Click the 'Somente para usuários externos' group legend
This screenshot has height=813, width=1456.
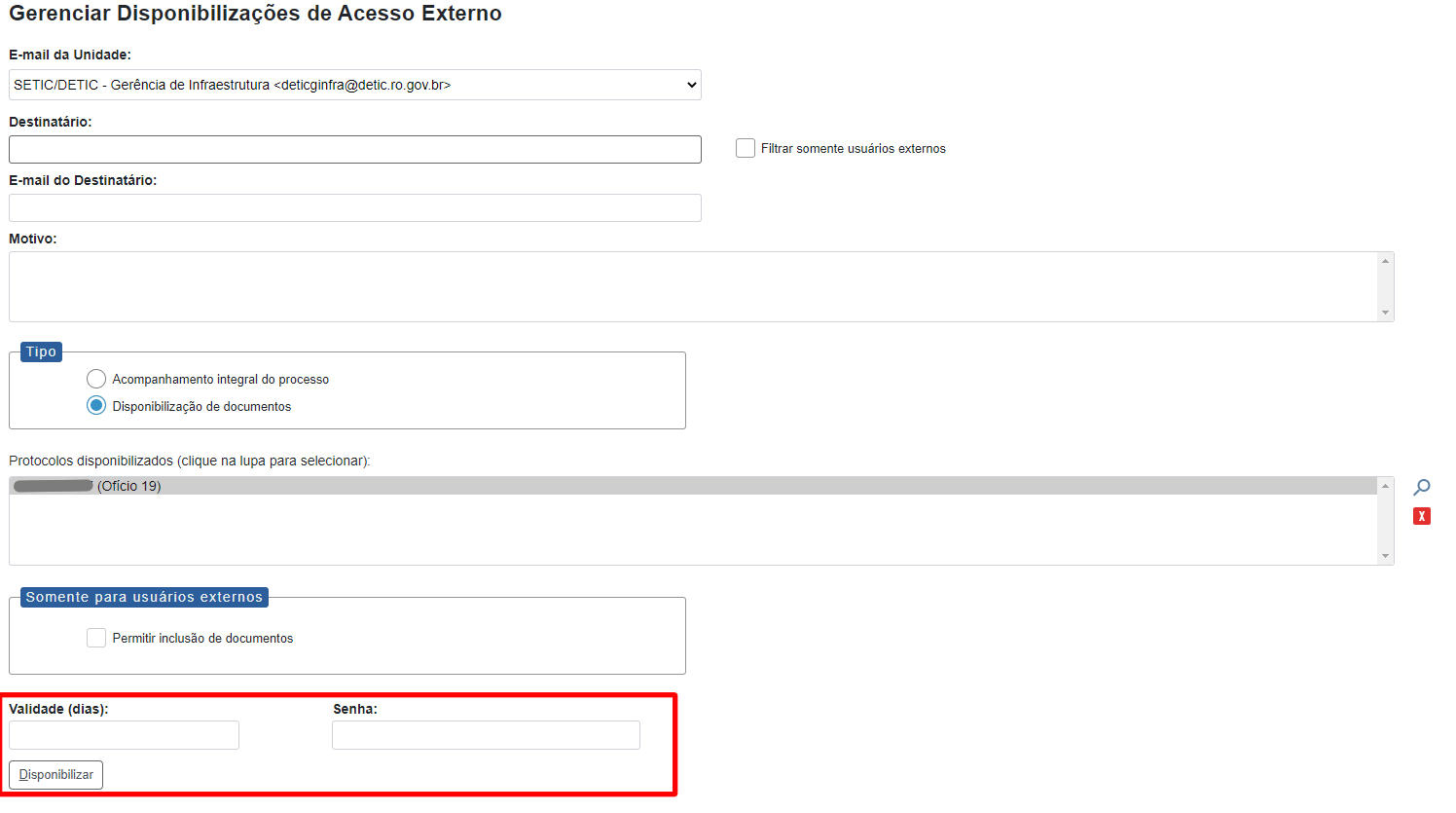click(144, 597)
